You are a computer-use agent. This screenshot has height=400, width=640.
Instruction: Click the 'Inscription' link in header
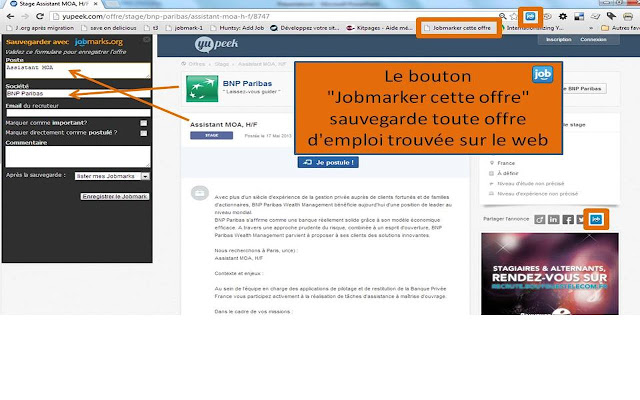(558, 40)
